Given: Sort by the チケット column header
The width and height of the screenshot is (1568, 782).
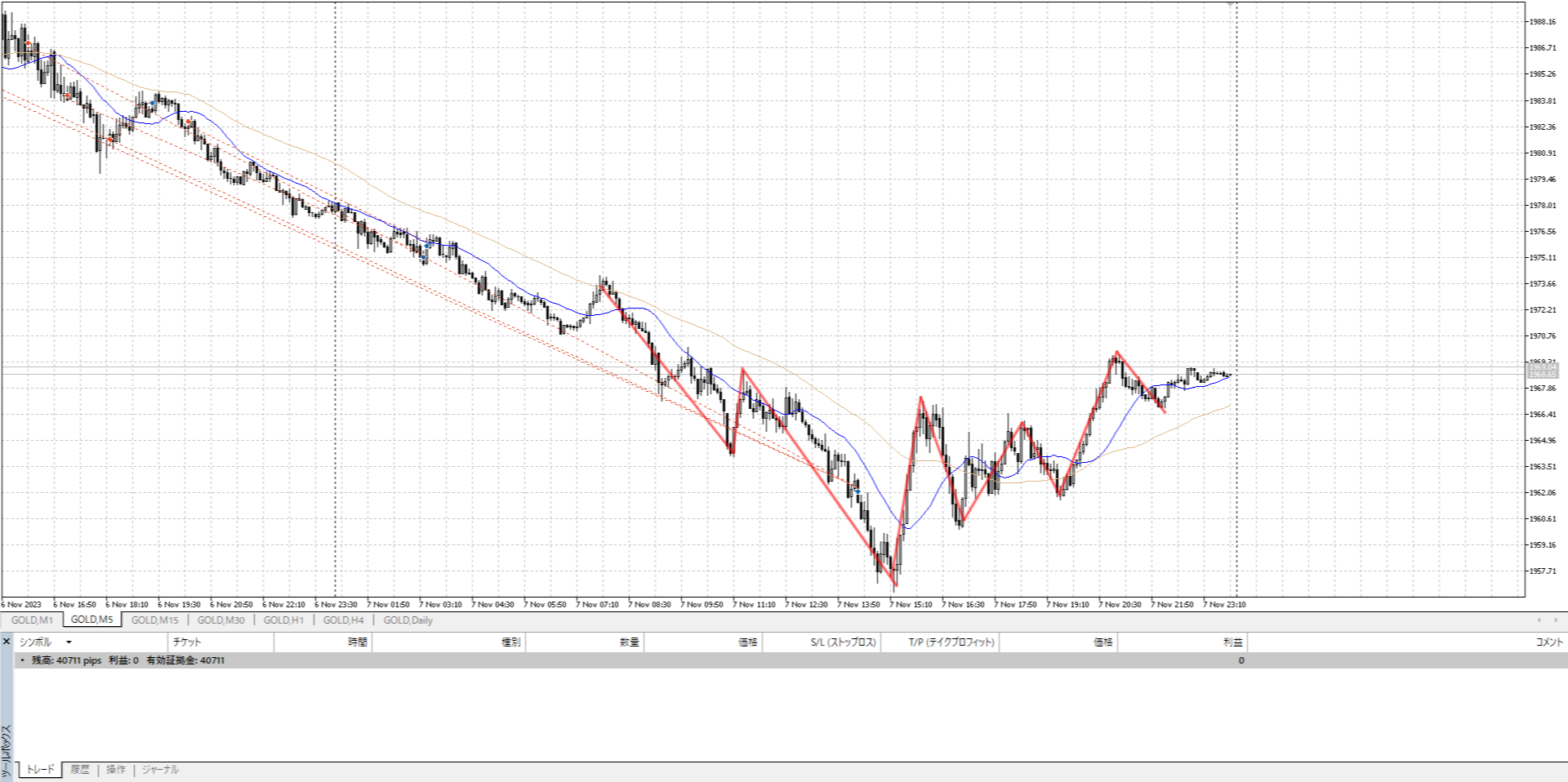Looking at the screenshot, I should coord(187,642).
